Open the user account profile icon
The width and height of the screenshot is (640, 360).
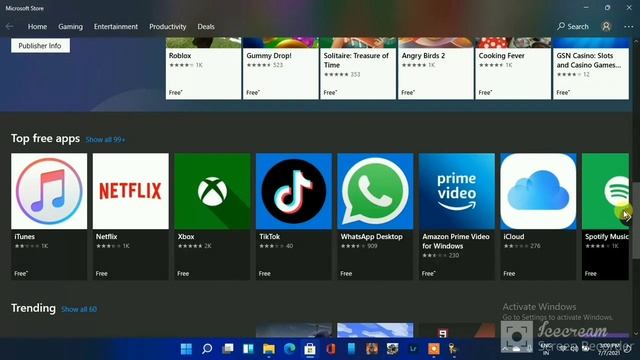606,27
